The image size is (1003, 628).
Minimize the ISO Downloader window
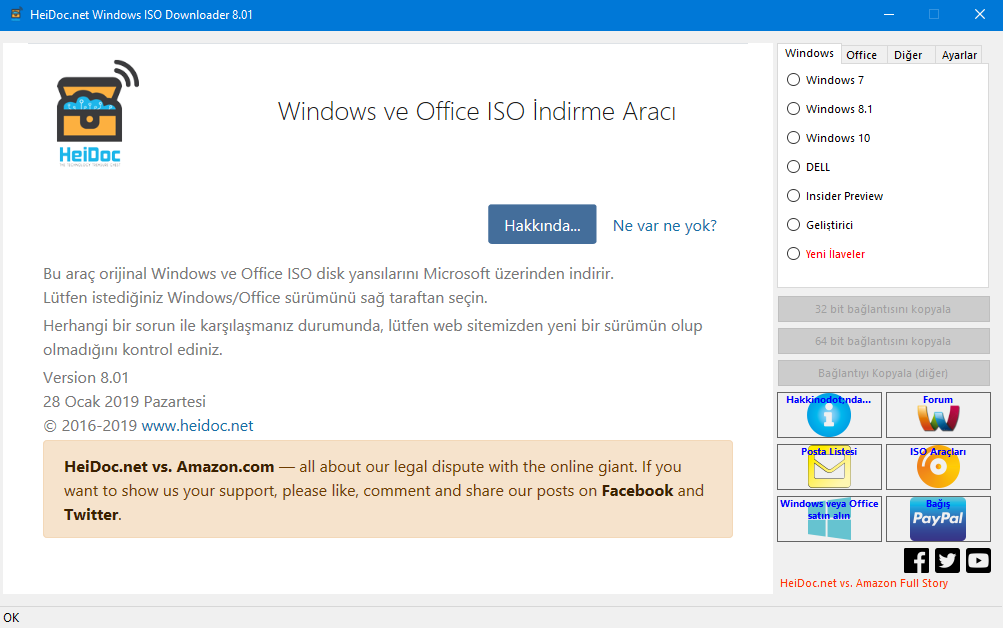888,14
